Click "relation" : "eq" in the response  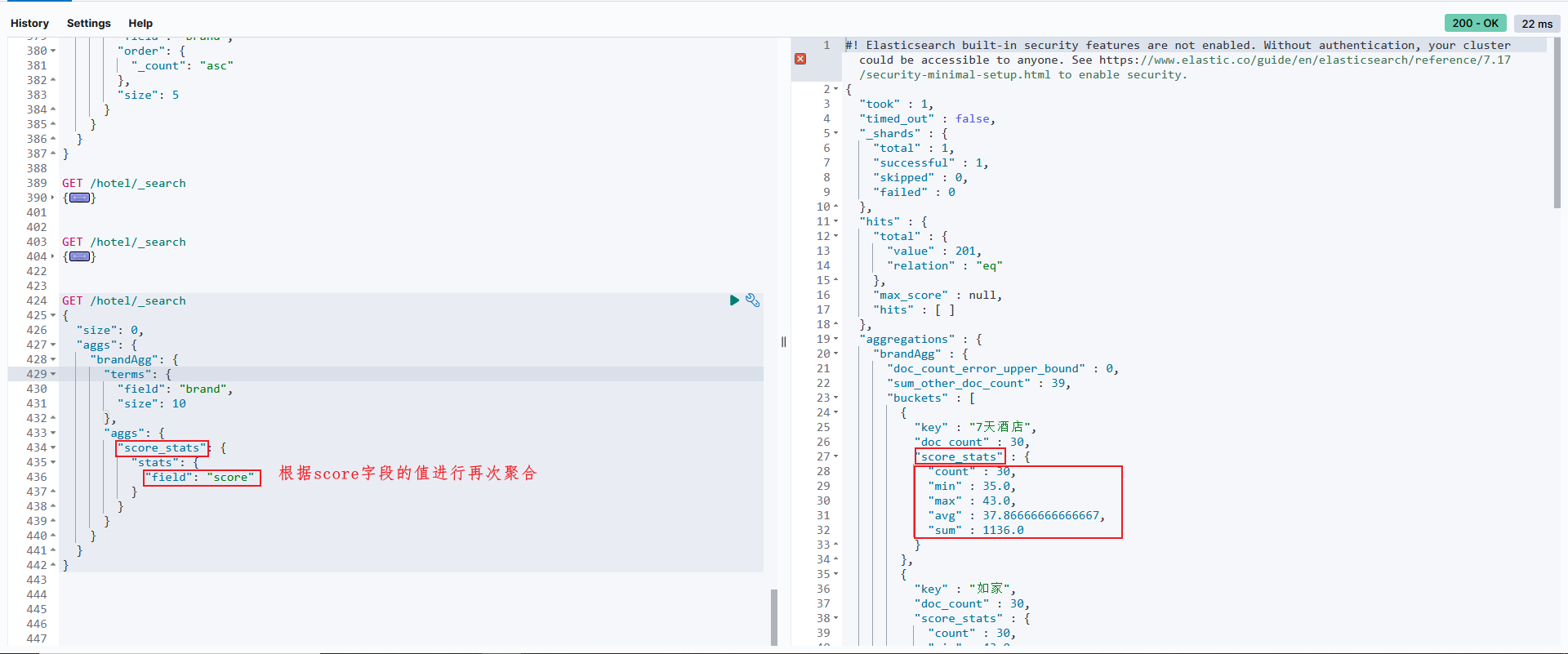(x=945, y=265)
